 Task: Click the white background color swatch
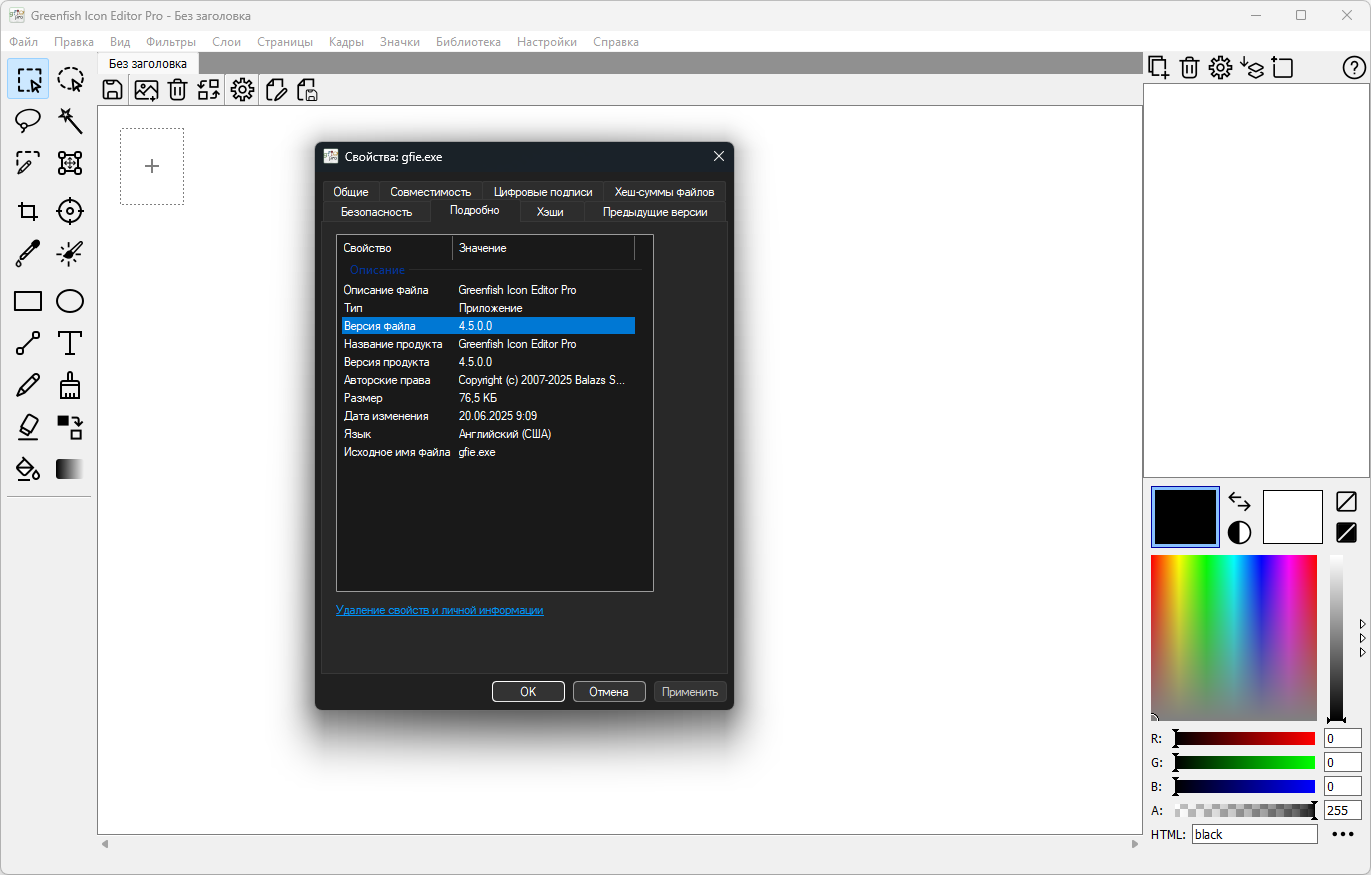coord(1293,517)
